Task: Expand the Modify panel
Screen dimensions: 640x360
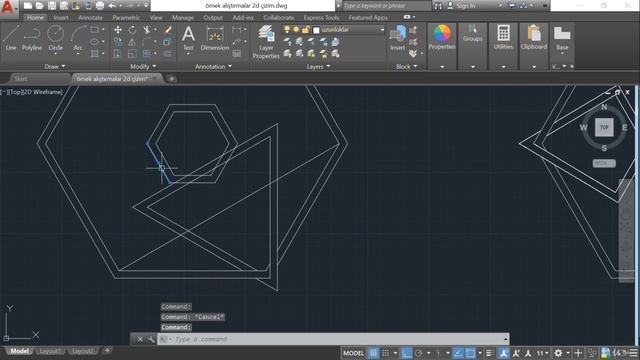Action: coord(143,66)
